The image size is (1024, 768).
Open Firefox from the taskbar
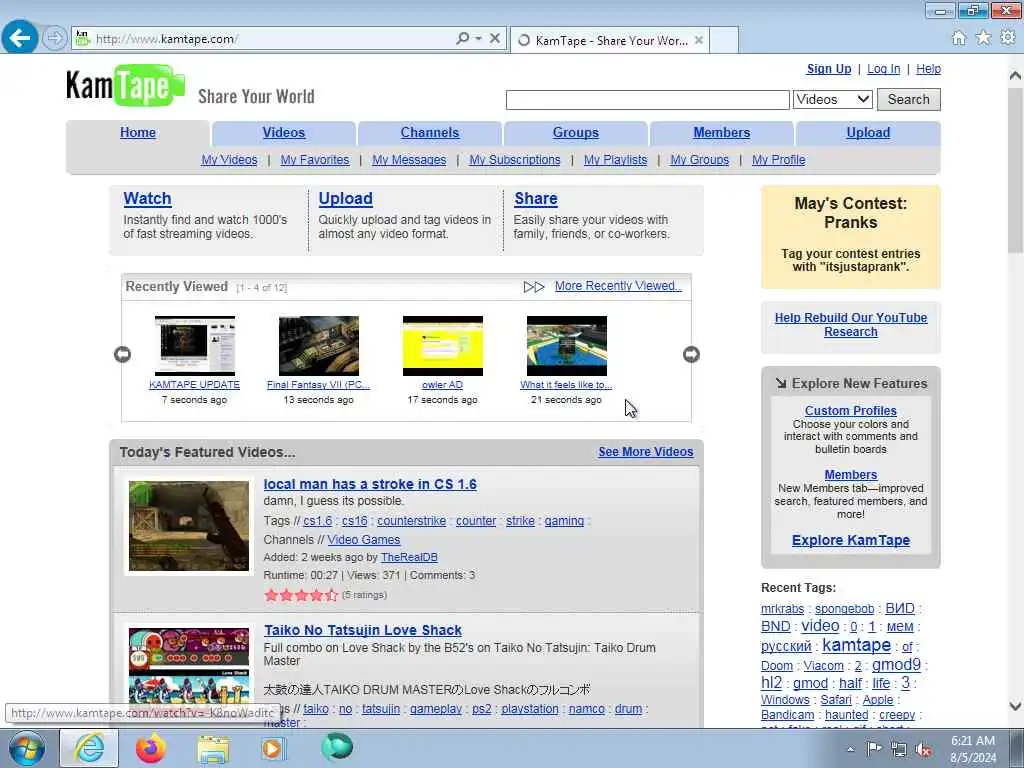pos(151,748)
